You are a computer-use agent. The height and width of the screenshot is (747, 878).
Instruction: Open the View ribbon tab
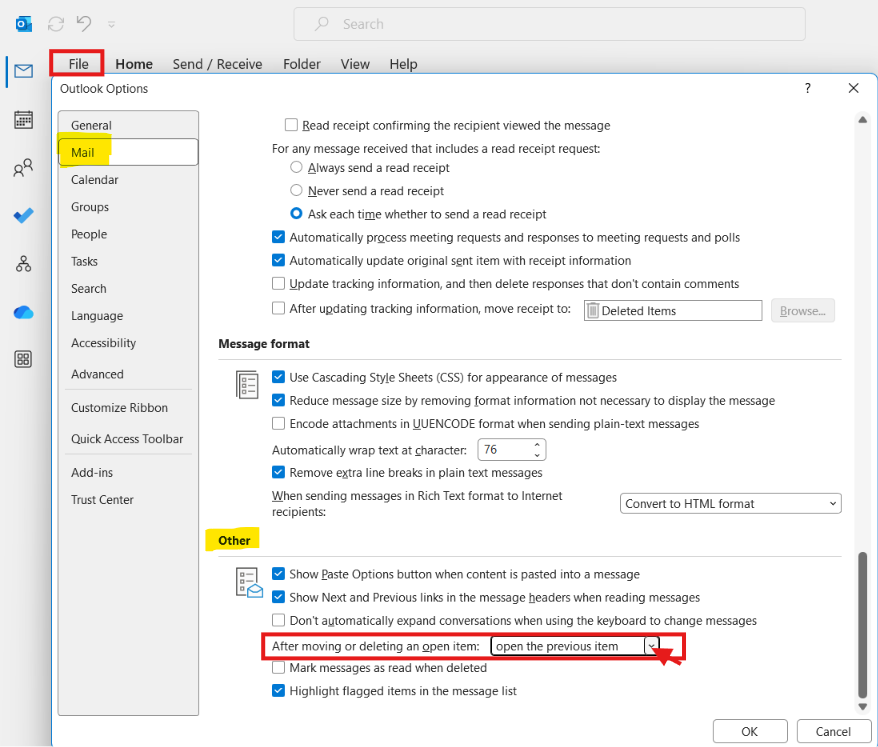pos(355,64)
